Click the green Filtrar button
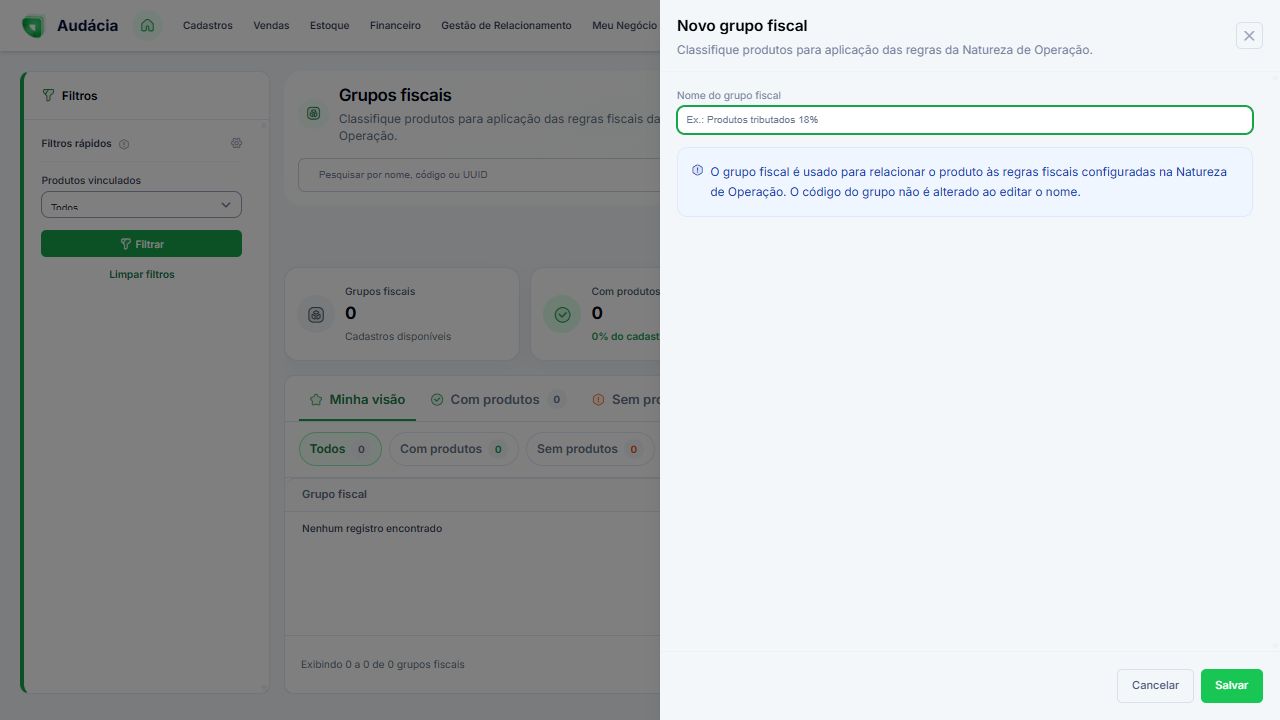The width and height of the screenshot is (1280, 720). click(x=141, y=244)
